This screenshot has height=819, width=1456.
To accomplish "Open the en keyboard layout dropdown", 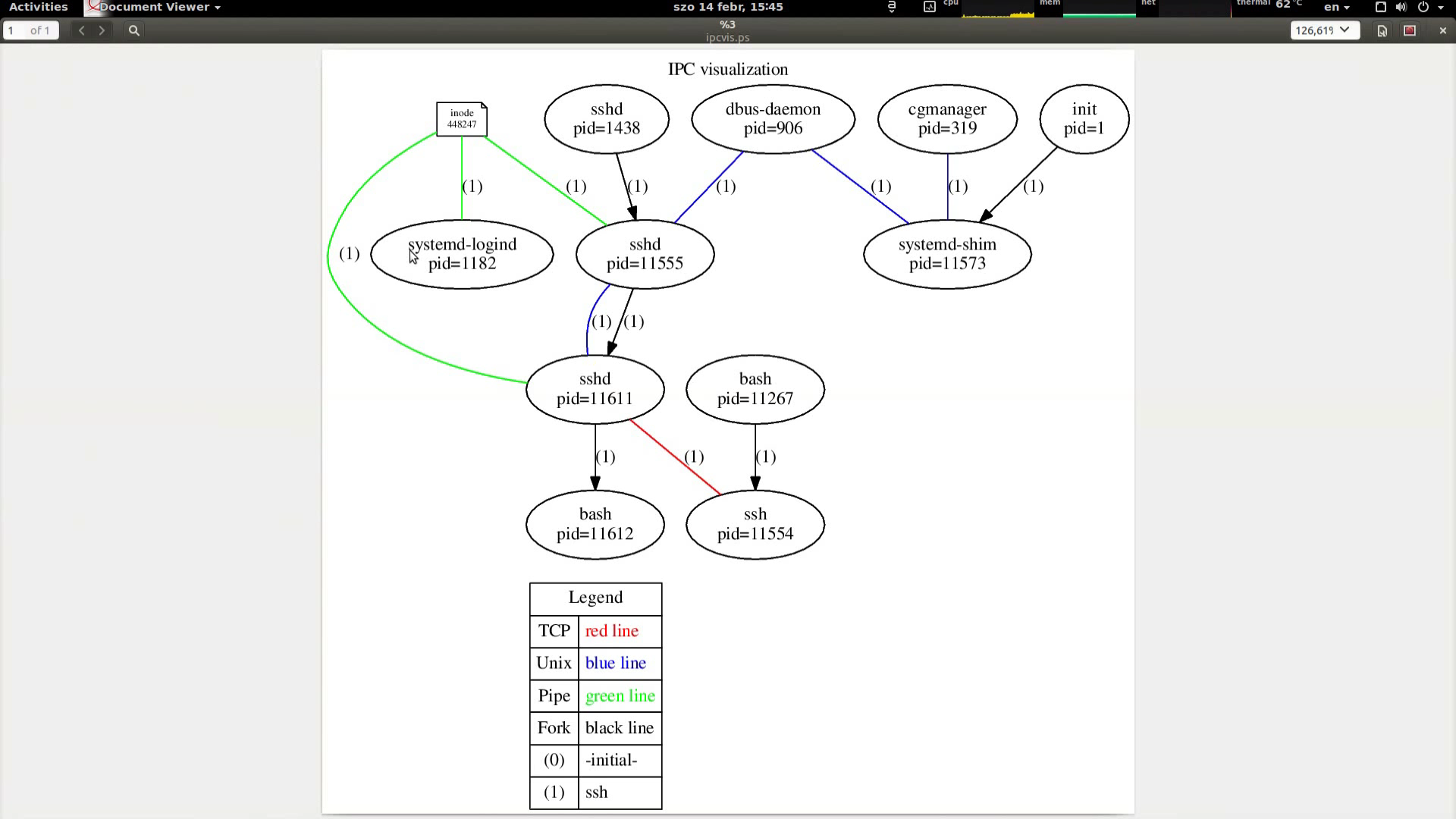I will tap(1336, 7).
